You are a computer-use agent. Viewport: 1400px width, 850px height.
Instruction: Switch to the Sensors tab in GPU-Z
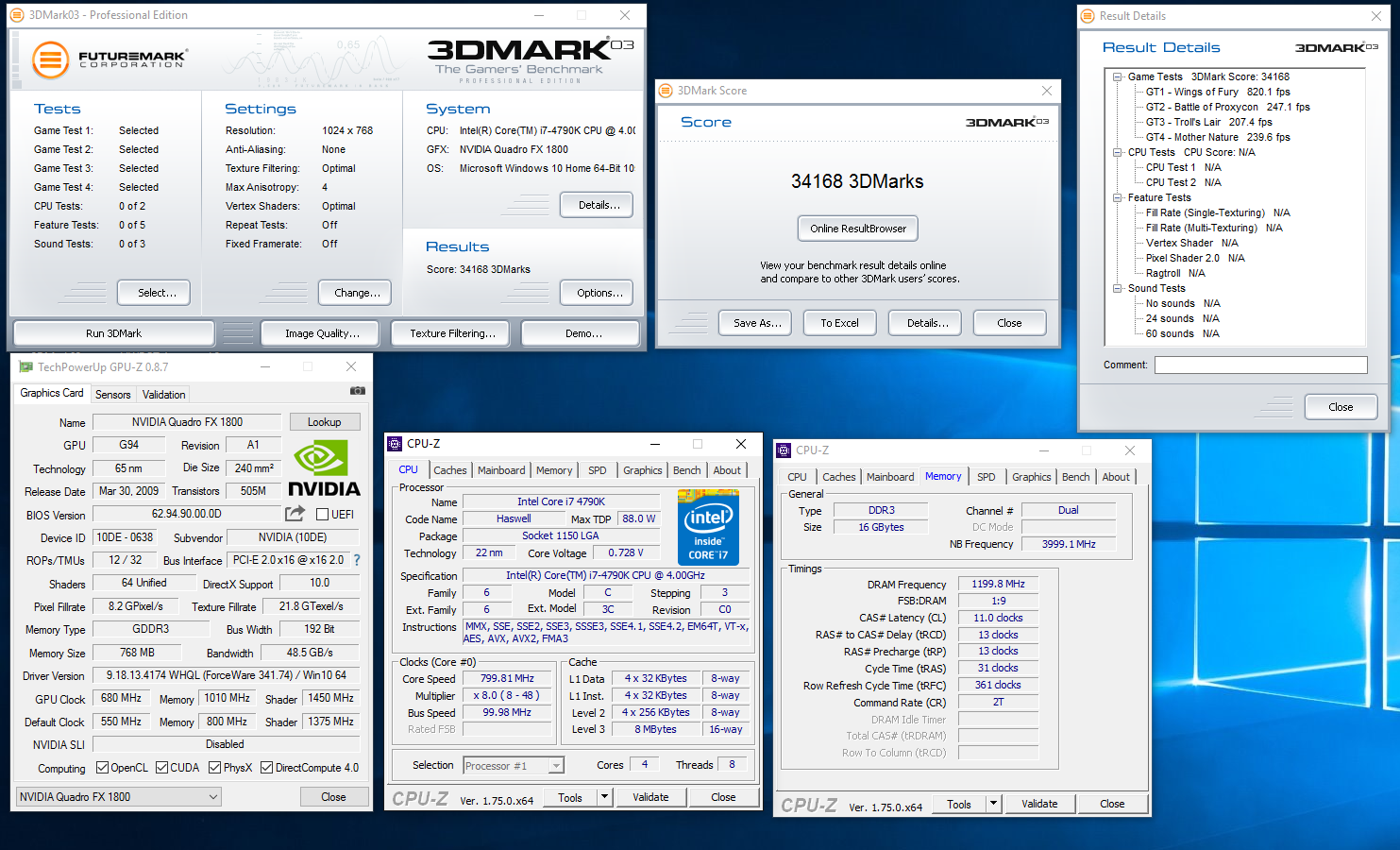(113, 395)
